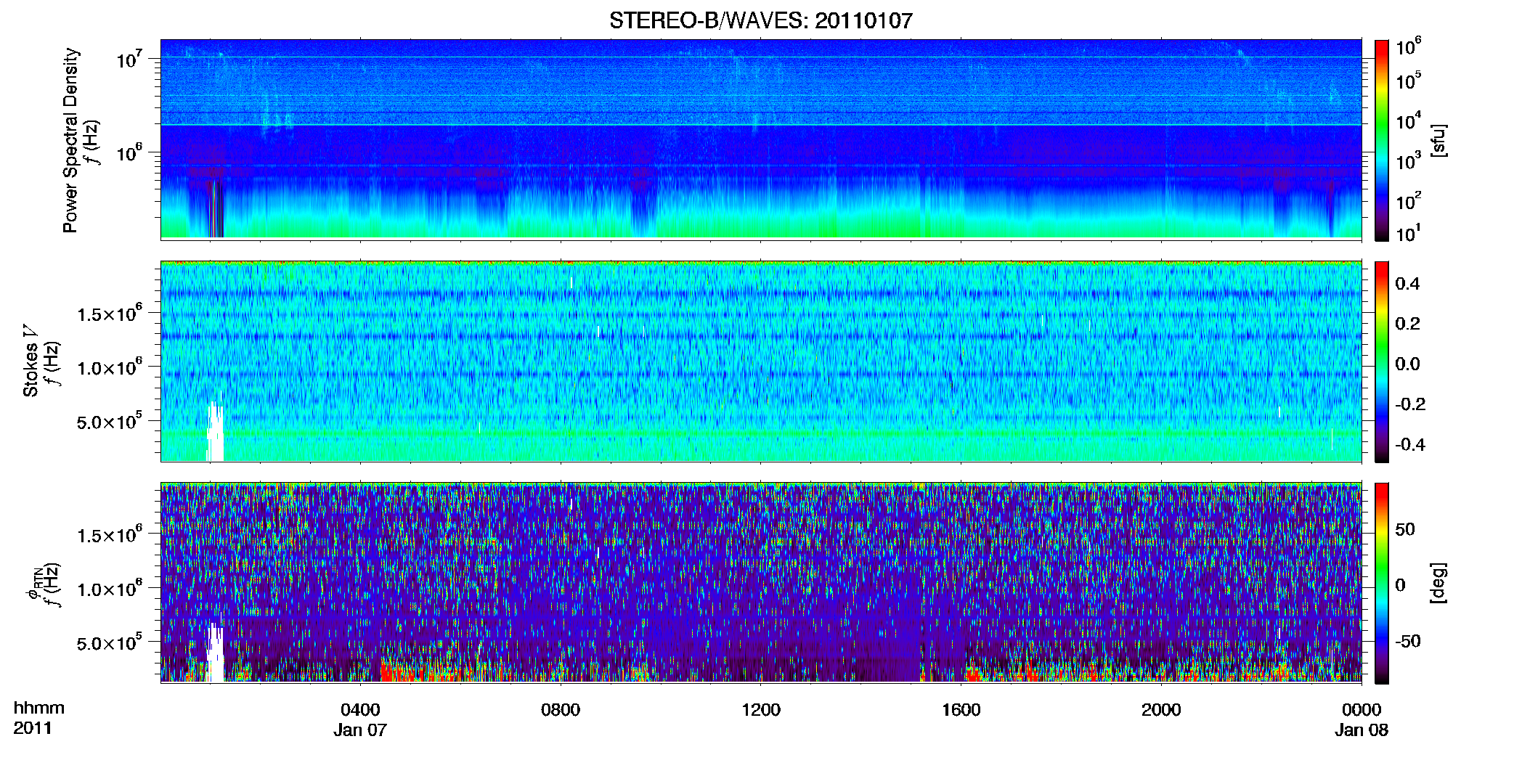Click the 1.5×10^6 tick on φ RTN panel
The image size is (1522, 784).
110,535
